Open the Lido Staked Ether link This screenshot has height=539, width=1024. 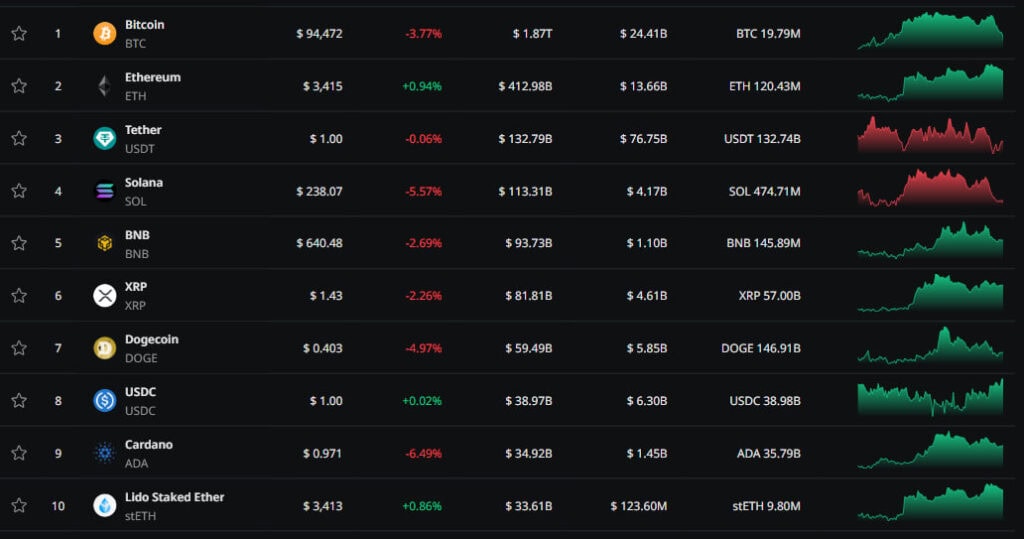point(174,497)
